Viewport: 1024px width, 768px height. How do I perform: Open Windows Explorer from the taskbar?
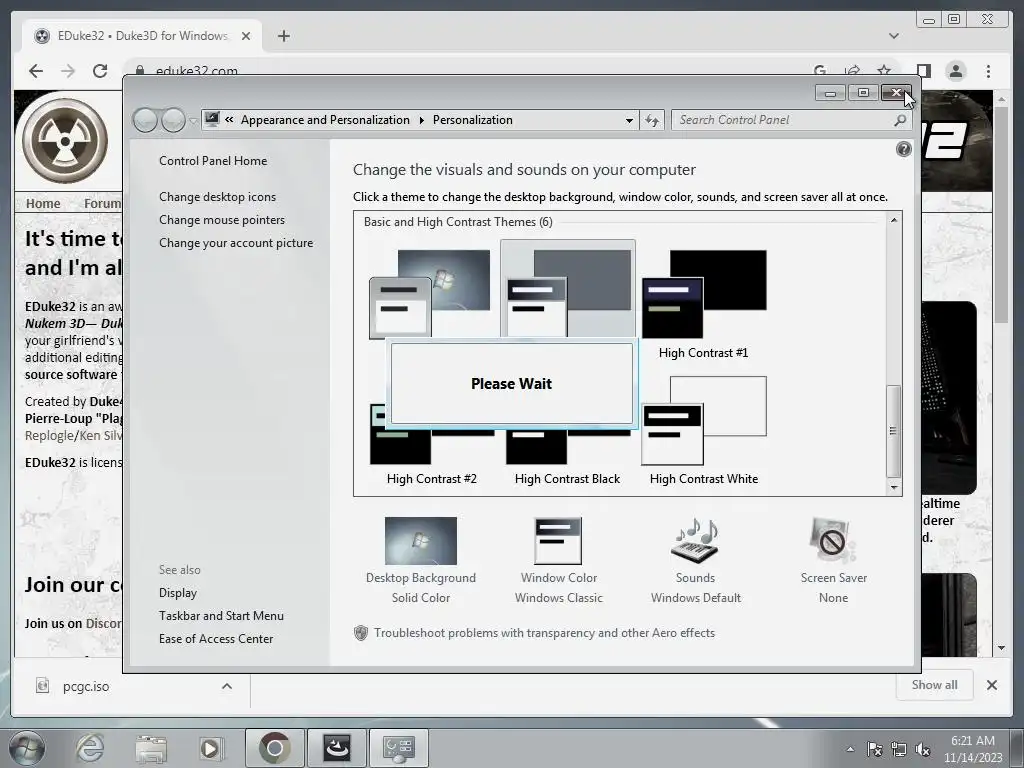(151, 748)
